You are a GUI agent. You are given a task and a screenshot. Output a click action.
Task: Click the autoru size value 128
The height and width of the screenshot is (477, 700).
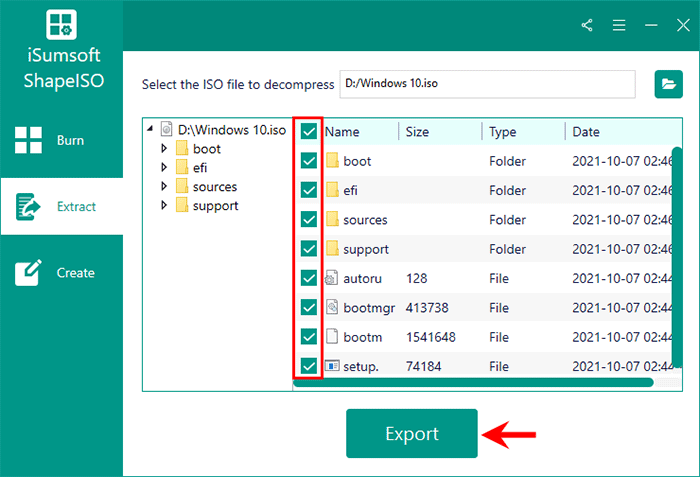(x=417, y=278)
